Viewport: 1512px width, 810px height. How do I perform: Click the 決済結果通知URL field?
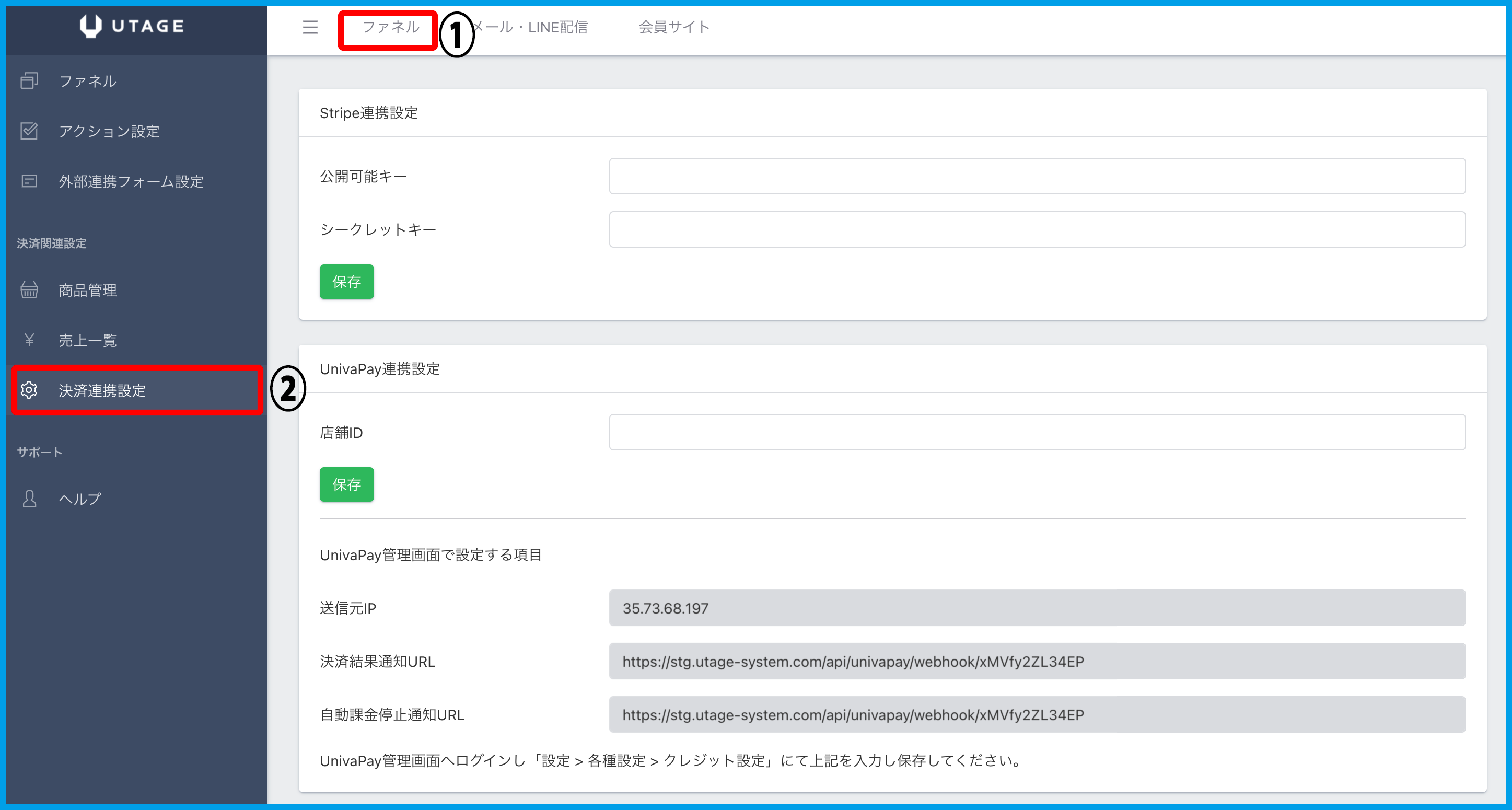pos(1037,662)
